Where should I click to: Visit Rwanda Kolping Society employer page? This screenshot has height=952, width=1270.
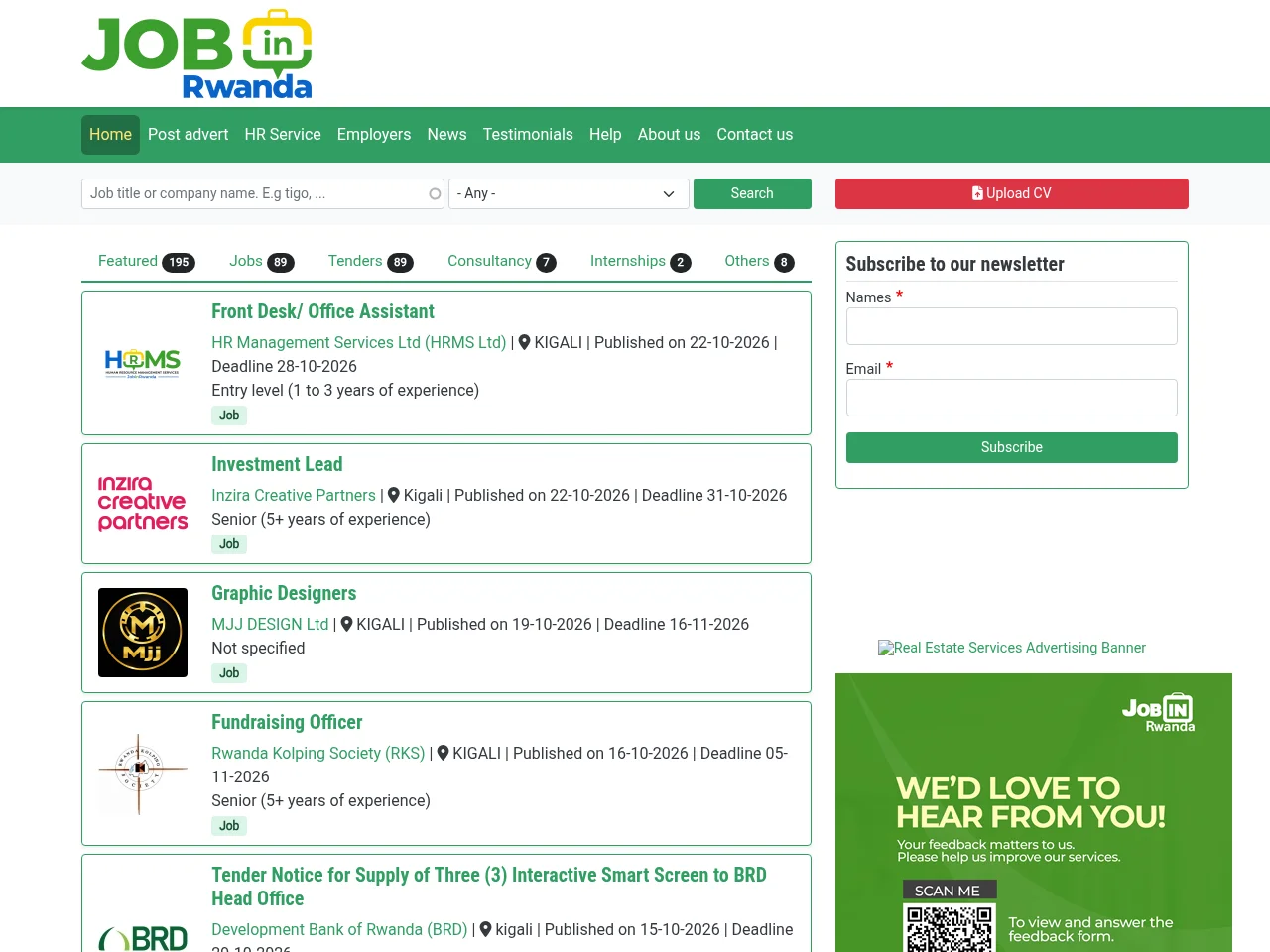[x=318, y=754]
